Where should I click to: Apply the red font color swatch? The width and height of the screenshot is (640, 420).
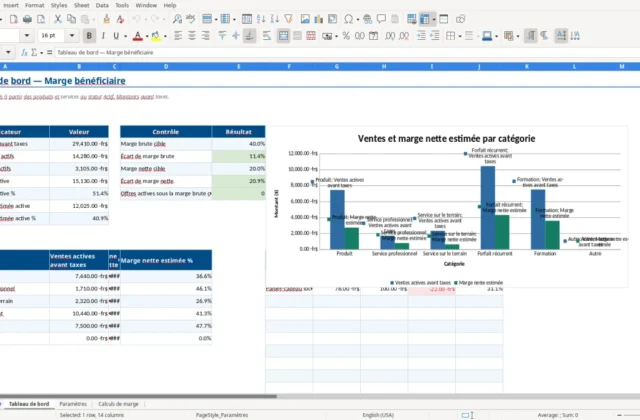point(138,36)
